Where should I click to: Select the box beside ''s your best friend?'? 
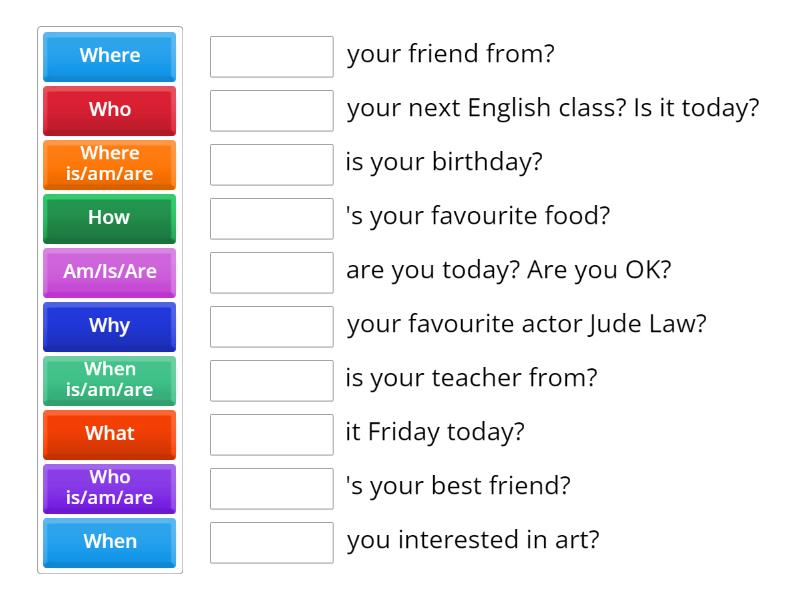[x=272, y=488]
